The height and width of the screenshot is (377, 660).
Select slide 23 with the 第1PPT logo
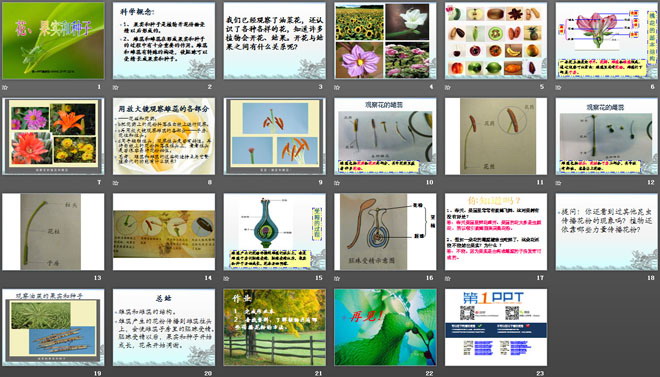[x=496, y=327]
